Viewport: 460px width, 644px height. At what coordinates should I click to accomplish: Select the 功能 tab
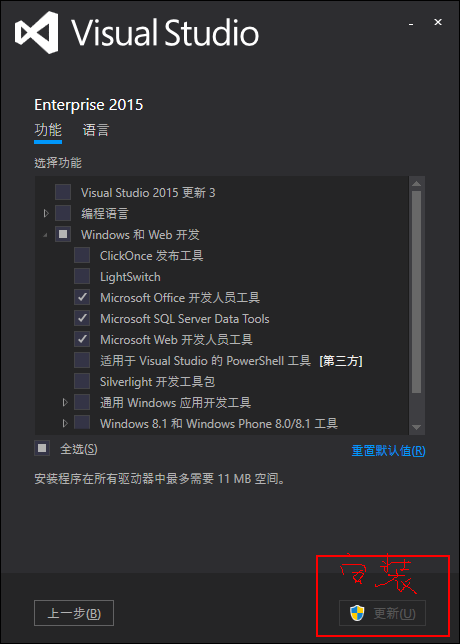[x=48, y=130]
